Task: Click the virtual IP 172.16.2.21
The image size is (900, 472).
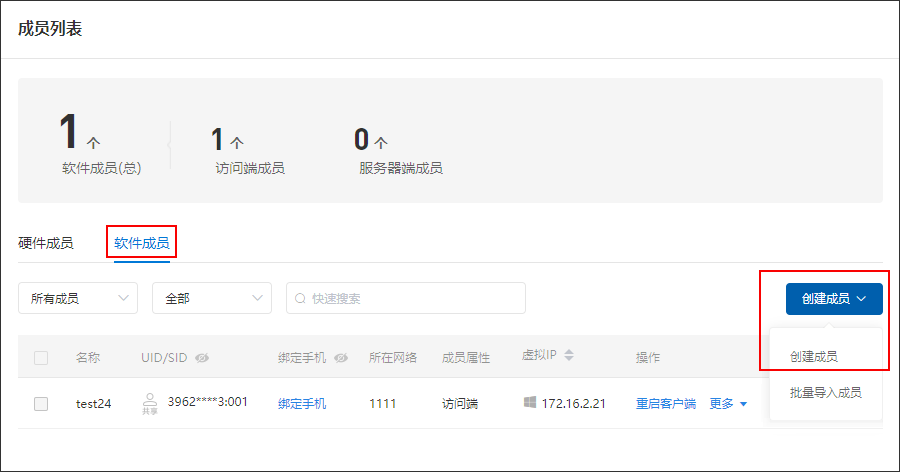Action: [x=573, y=404]
